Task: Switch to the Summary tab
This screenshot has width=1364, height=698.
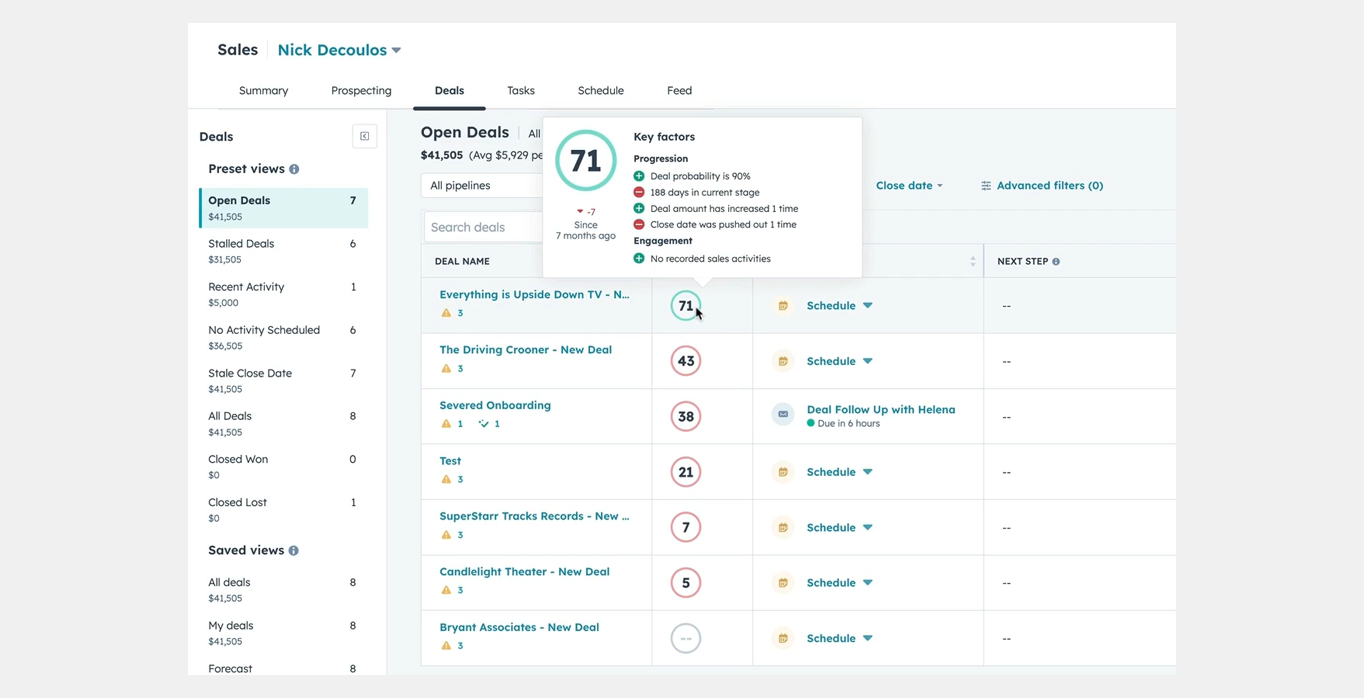Action: [263, 90]
